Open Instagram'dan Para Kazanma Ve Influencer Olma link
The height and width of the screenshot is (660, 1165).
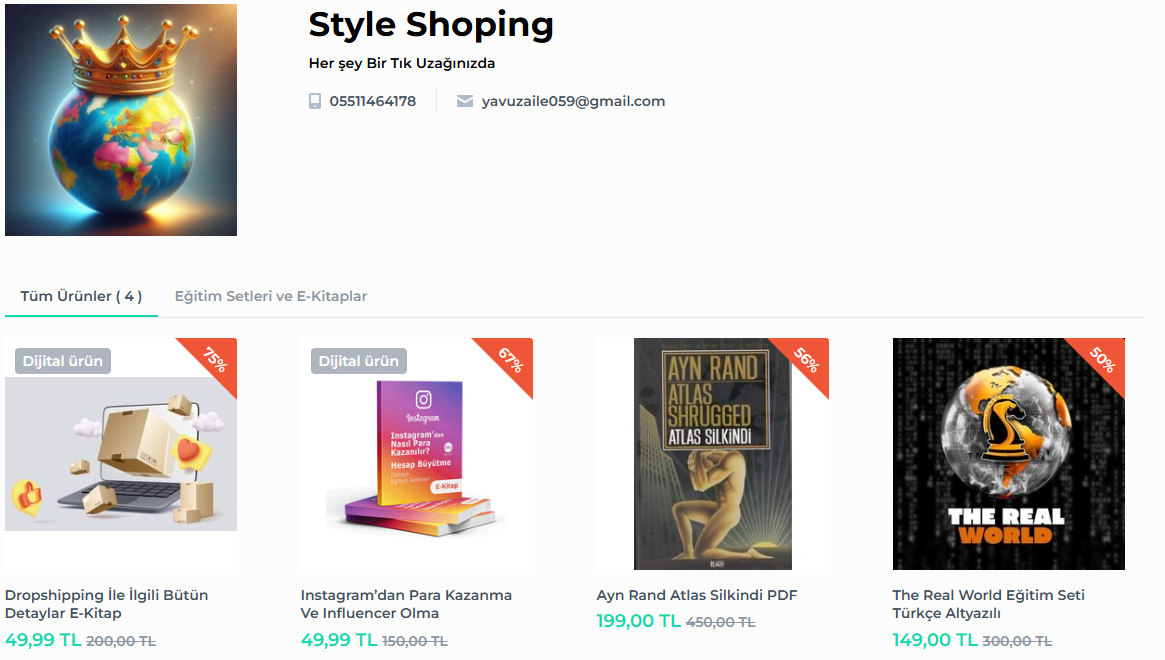406,604
